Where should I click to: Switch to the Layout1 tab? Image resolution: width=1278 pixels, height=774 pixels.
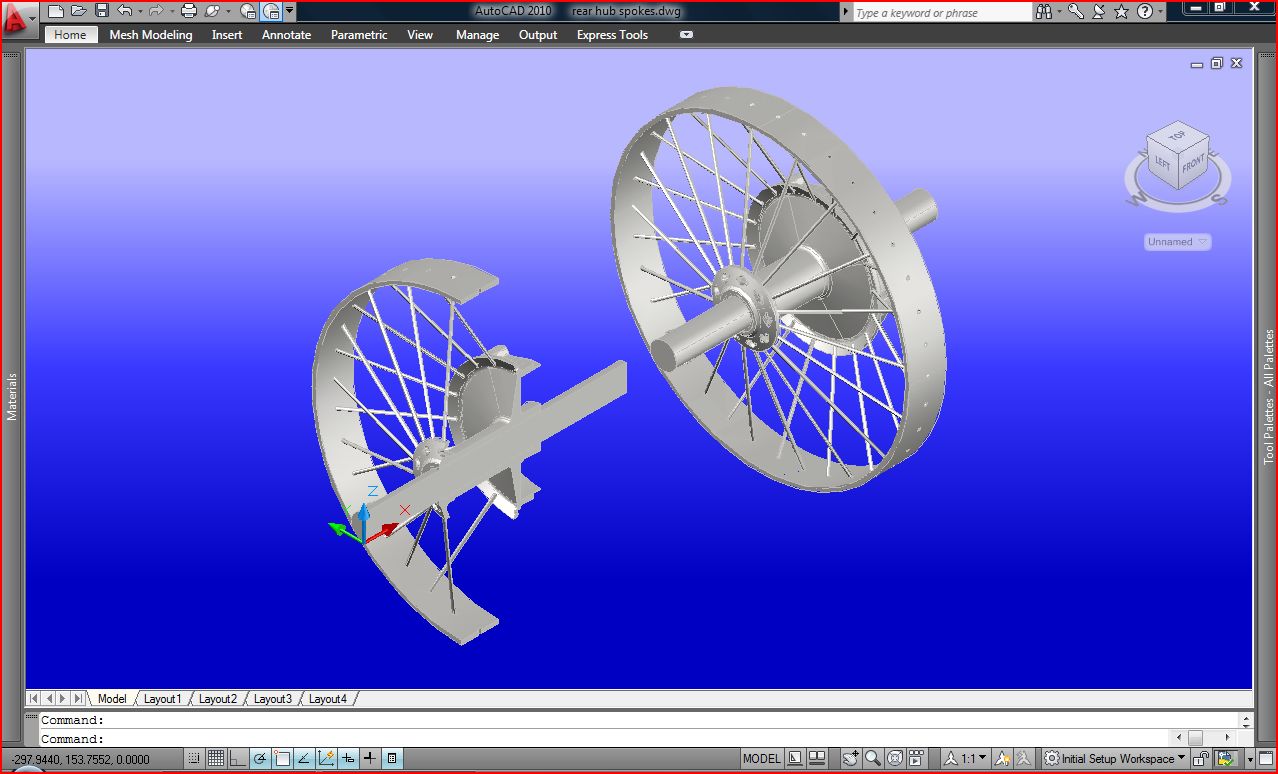(163, 699)
